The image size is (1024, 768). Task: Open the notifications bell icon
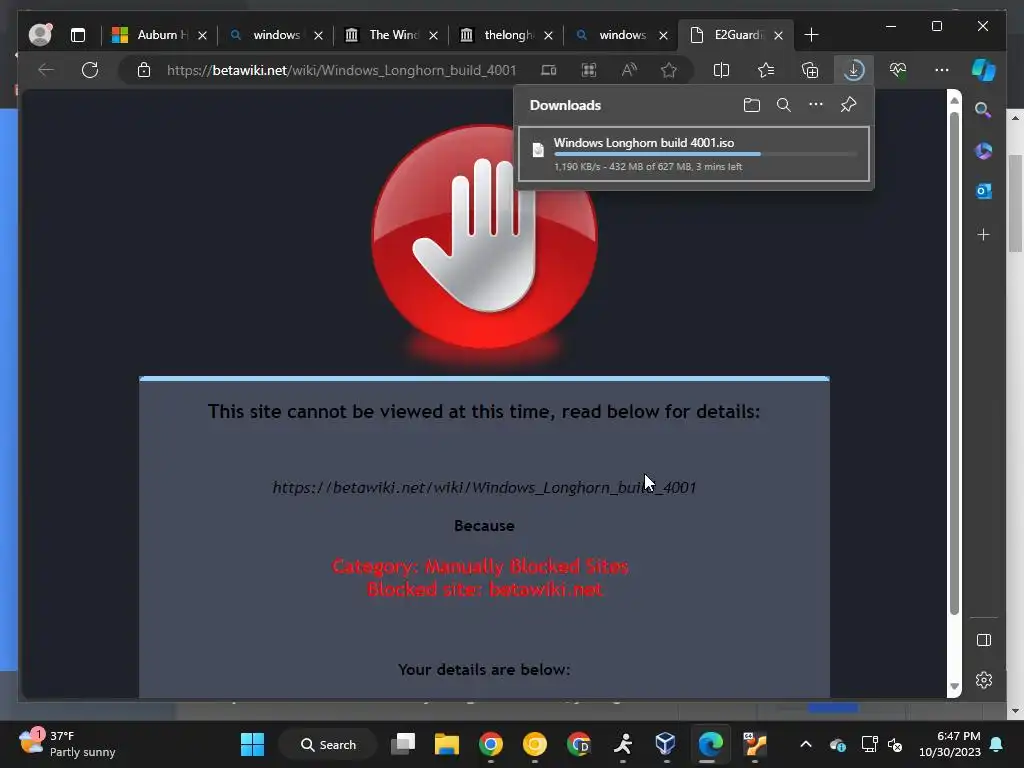997,744
